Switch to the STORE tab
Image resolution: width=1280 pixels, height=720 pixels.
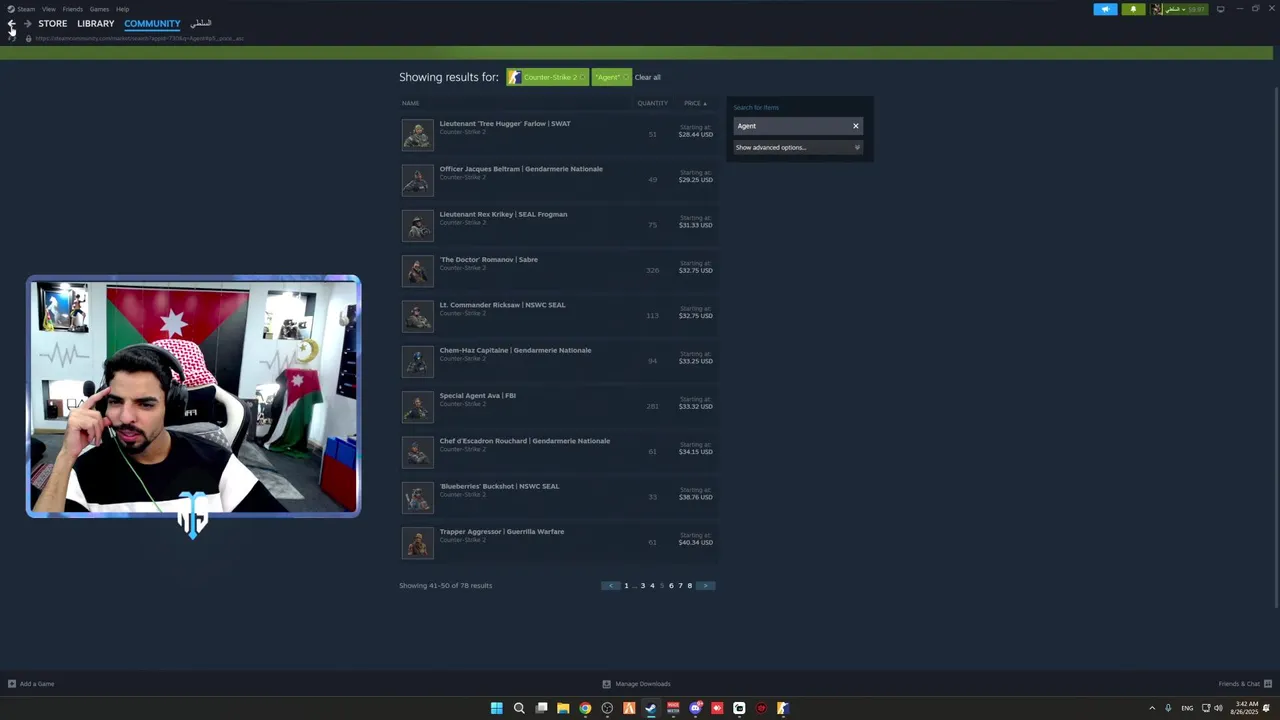53,23
